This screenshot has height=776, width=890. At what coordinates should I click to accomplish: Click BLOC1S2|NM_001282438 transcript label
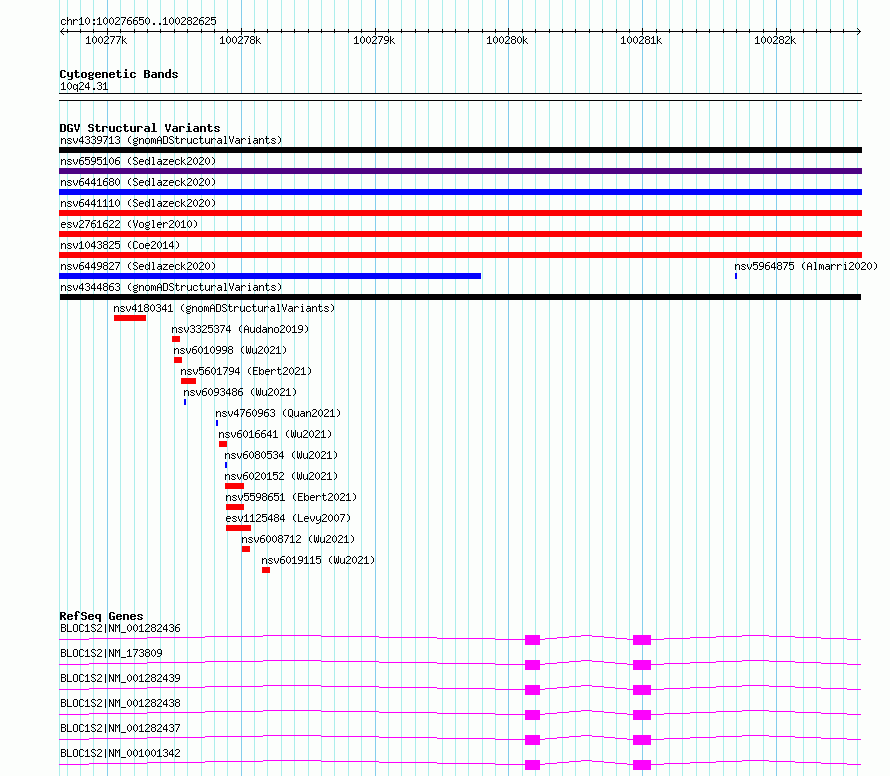pyautogui.click(x=120, y=703)
